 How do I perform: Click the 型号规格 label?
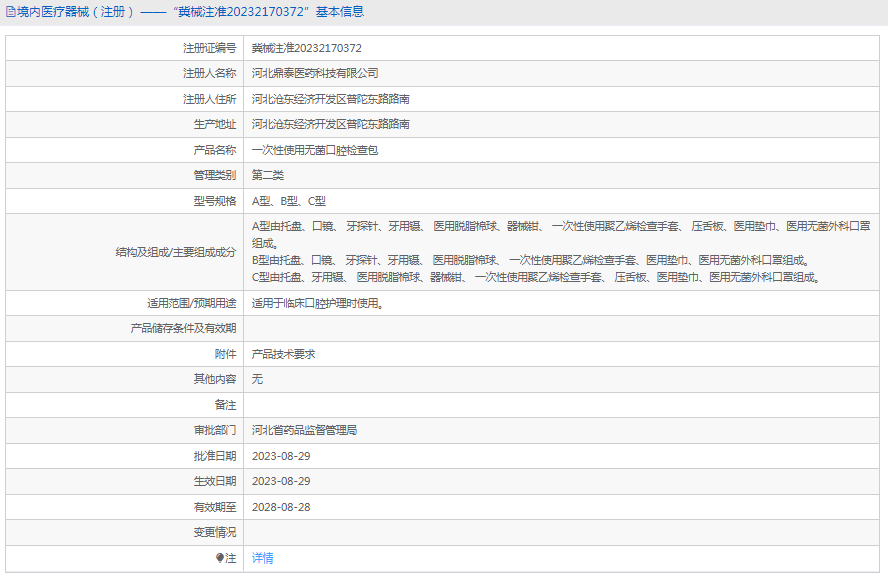pos(215,201)
